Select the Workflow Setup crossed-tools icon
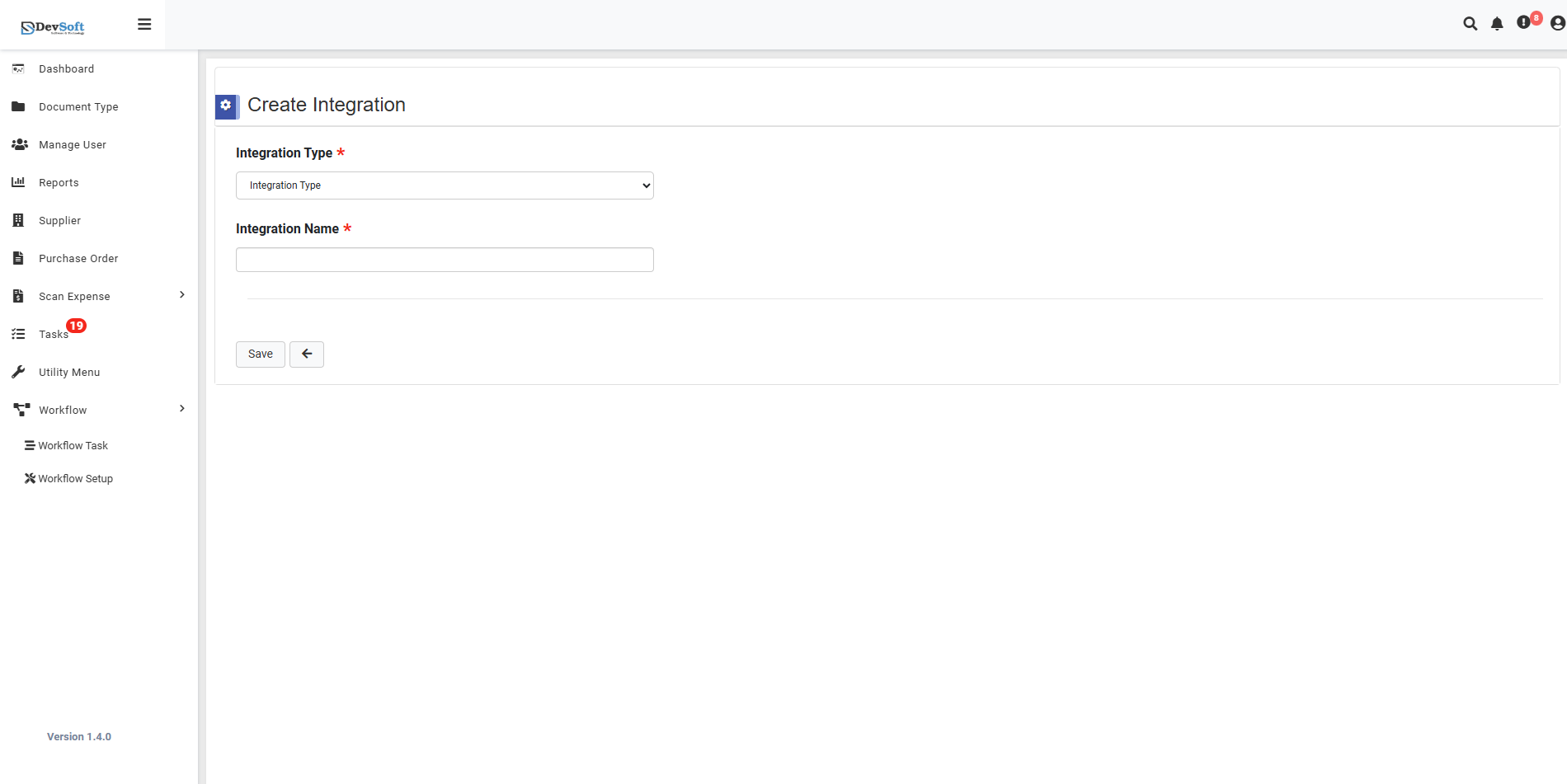 click(x=29, y=478)
